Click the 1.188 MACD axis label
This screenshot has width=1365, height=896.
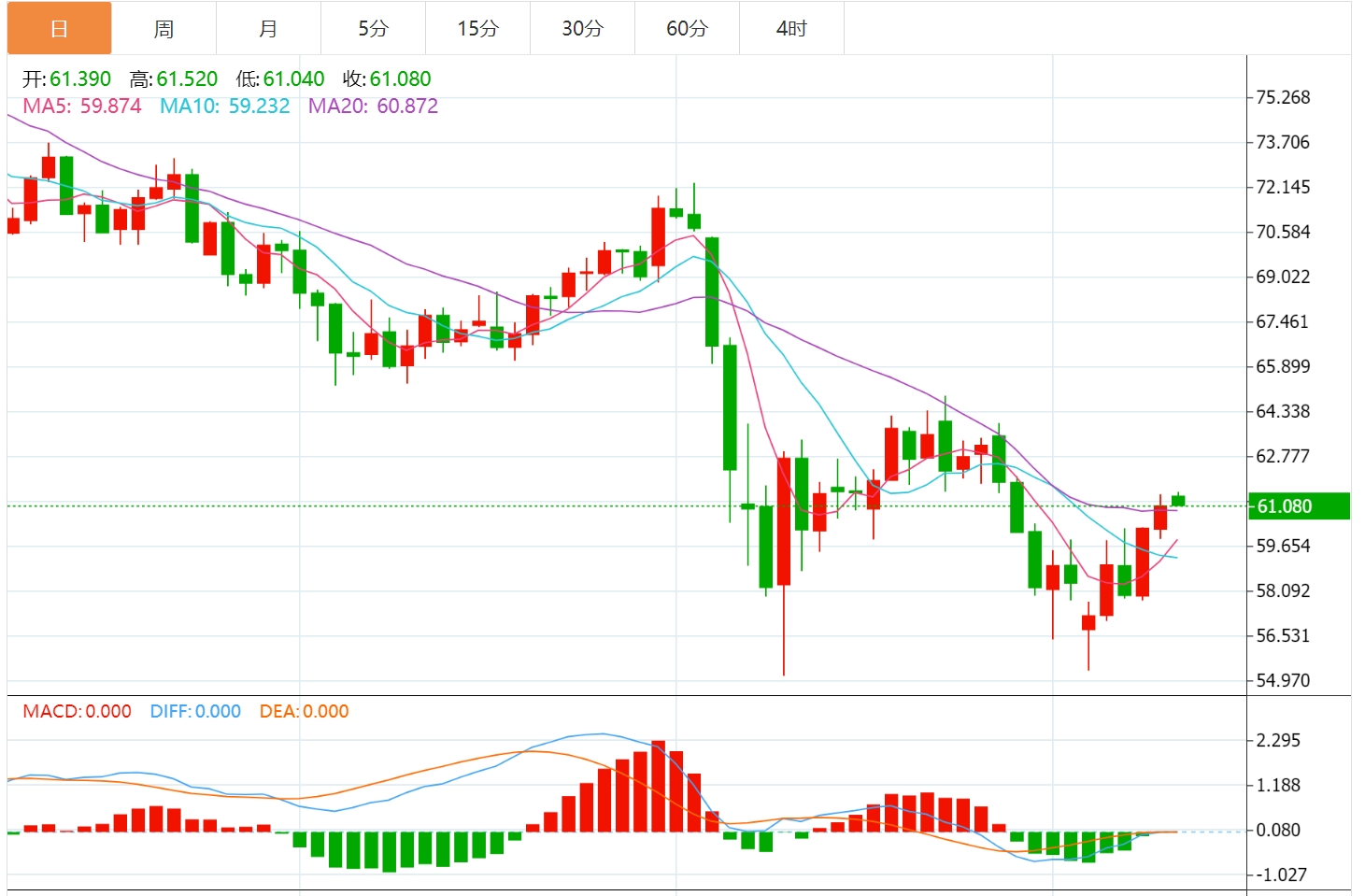pos(1278,785)
